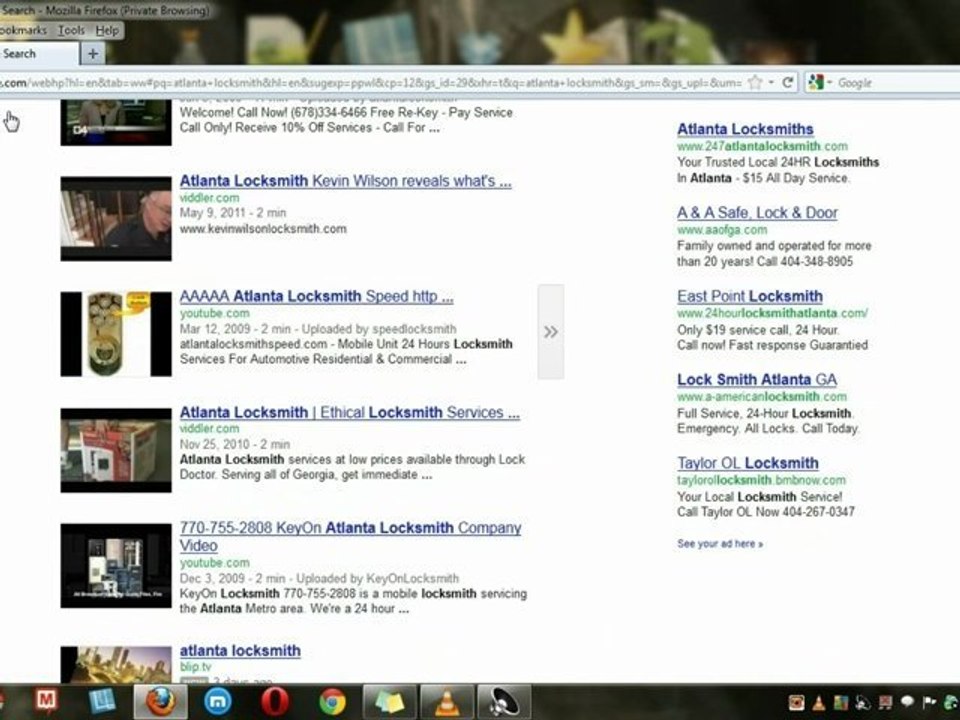Open Ethical Locksmith Services result link
This screenshot has width=960, height=720.
coord(350,413)
